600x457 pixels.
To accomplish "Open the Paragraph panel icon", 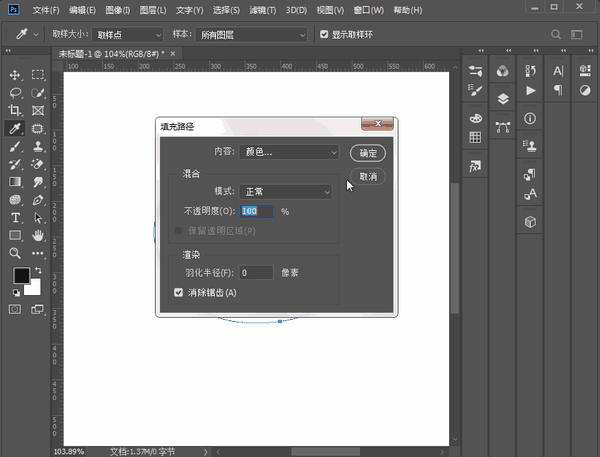I will [558, 90].
